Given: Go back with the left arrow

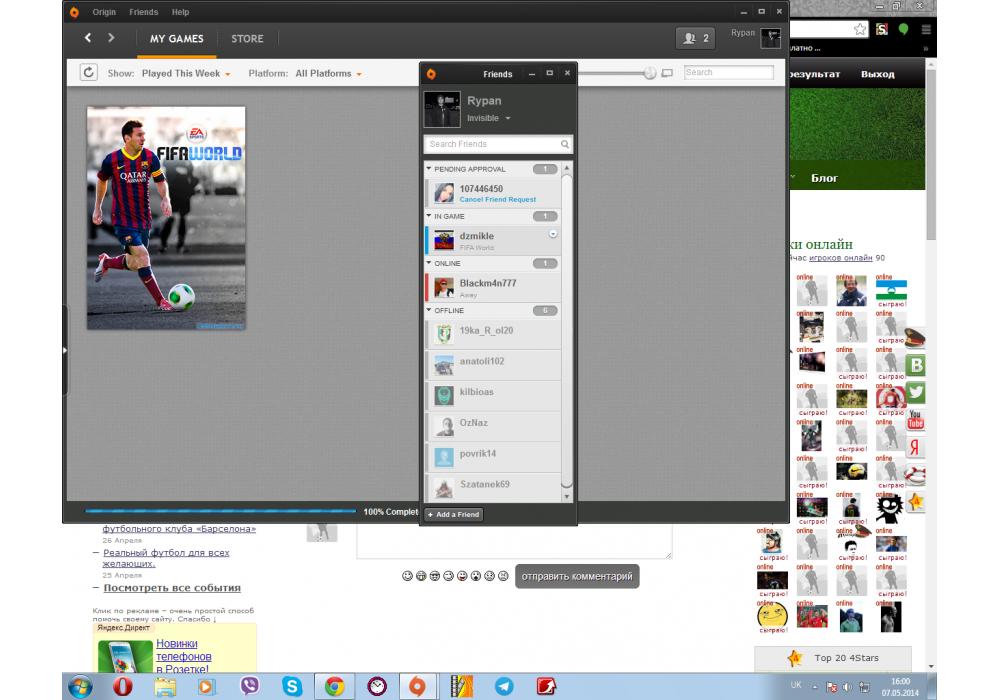Looking at the screenshot, I should 88,38.
